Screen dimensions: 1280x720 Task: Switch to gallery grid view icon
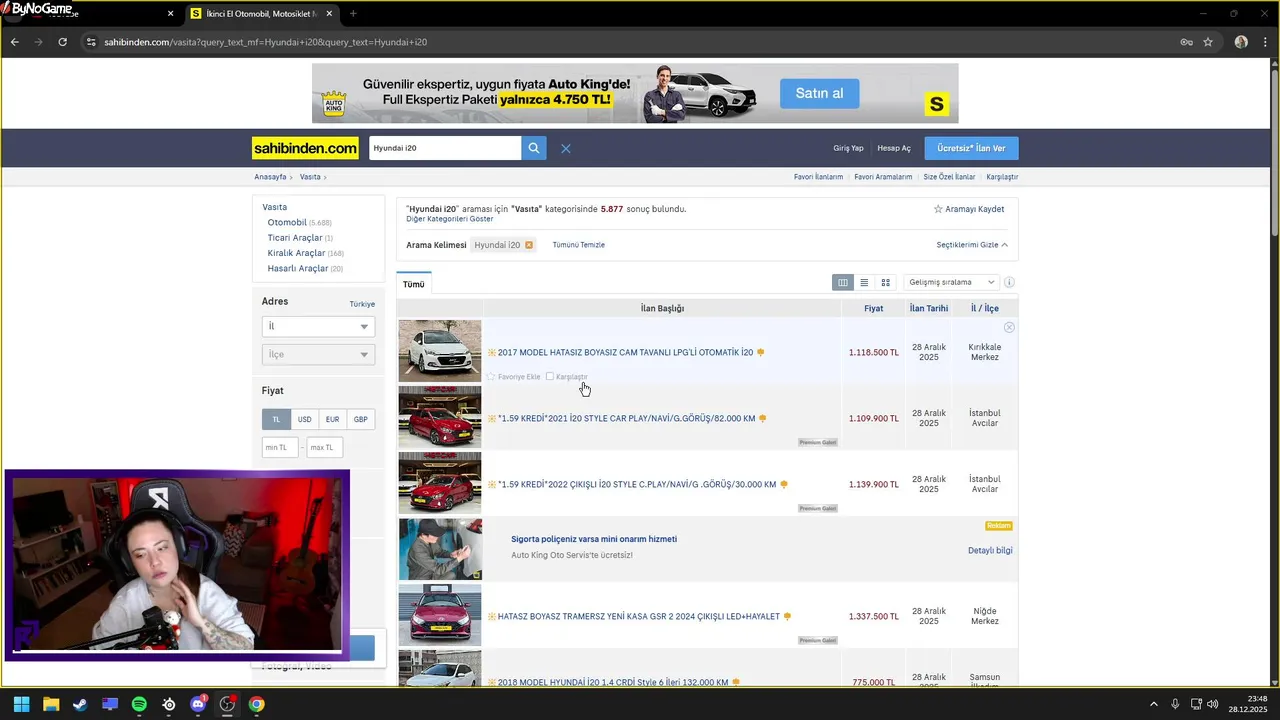pyautogui.click(x=885, y=282)
